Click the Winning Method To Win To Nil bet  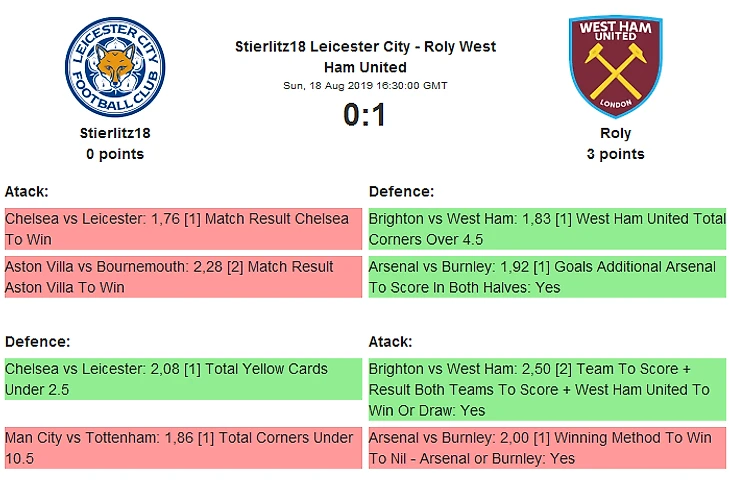(547, 447)
